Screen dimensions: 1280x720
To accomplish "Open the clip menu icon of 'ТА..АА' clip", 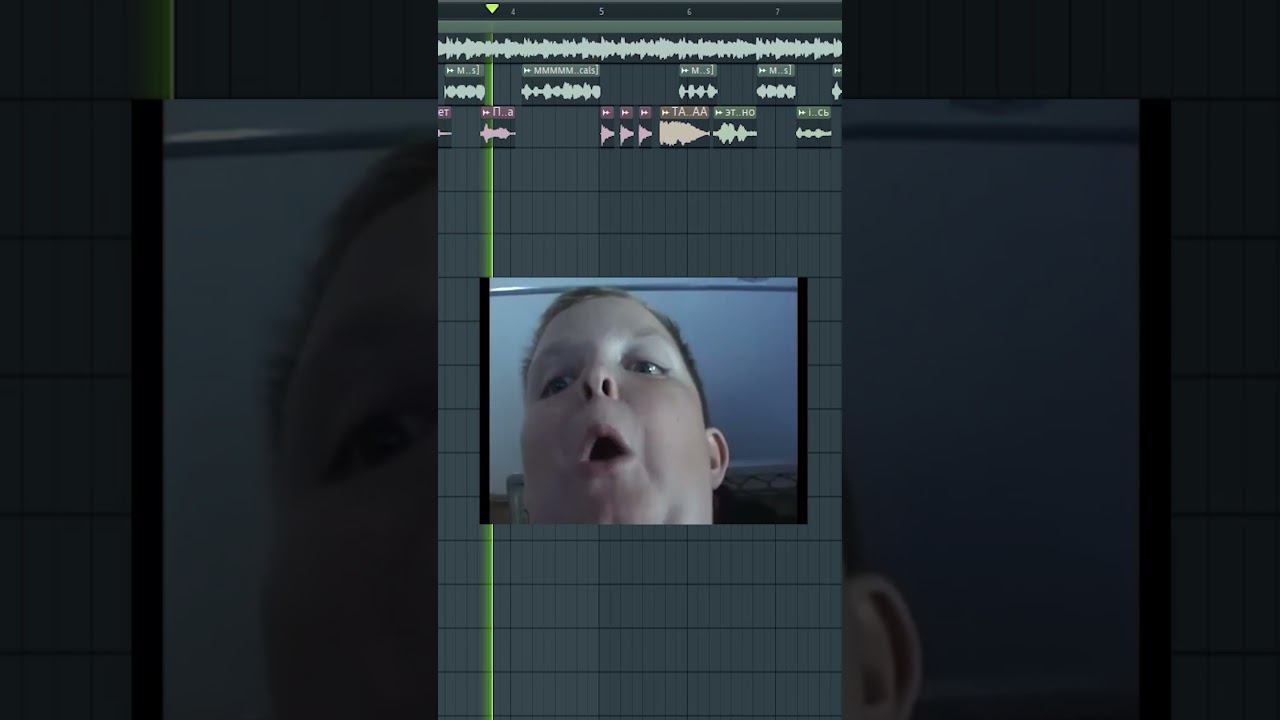I will point(666,113).
